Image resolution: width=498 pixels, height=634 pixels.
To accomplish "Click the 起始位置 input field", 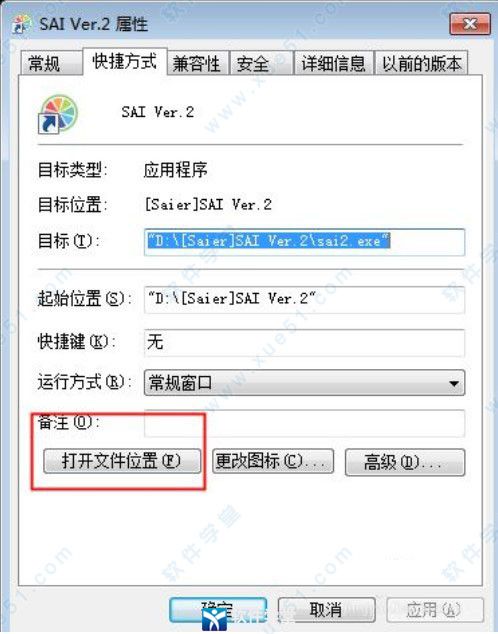I will coord(304,300).
